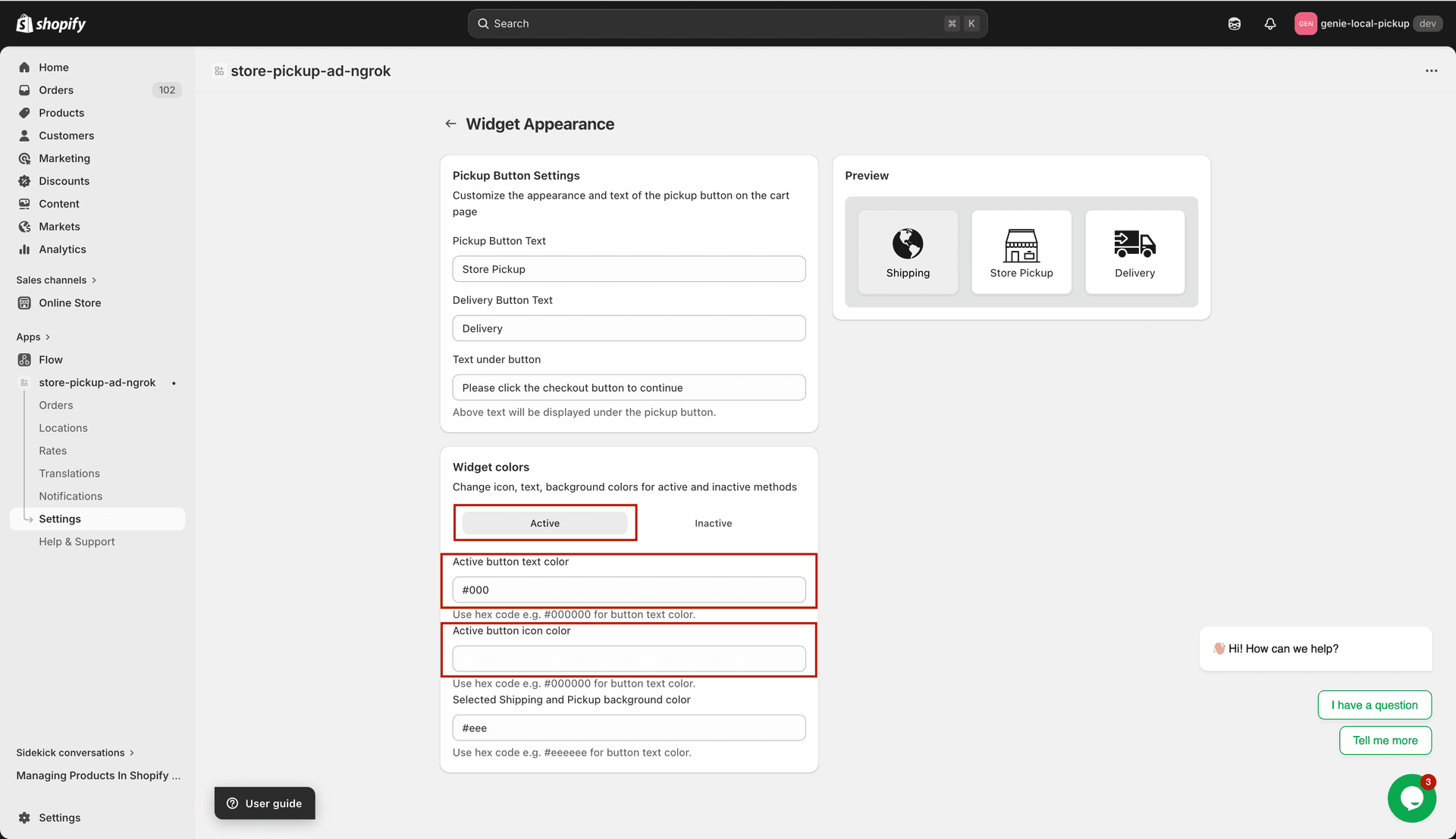
Task: Click the User guide button
Action: pyautogui.click(x=265, y=803)
